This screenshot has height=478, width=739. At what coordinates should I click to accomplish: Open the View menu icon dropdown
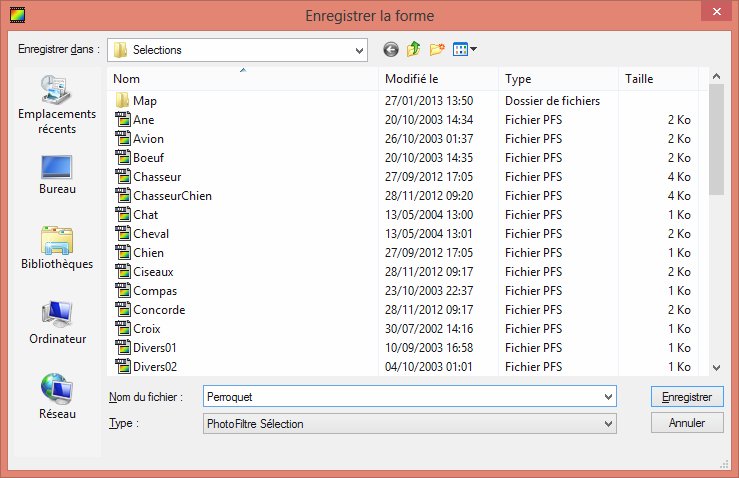pyautogui.click(x=465, y=49)
